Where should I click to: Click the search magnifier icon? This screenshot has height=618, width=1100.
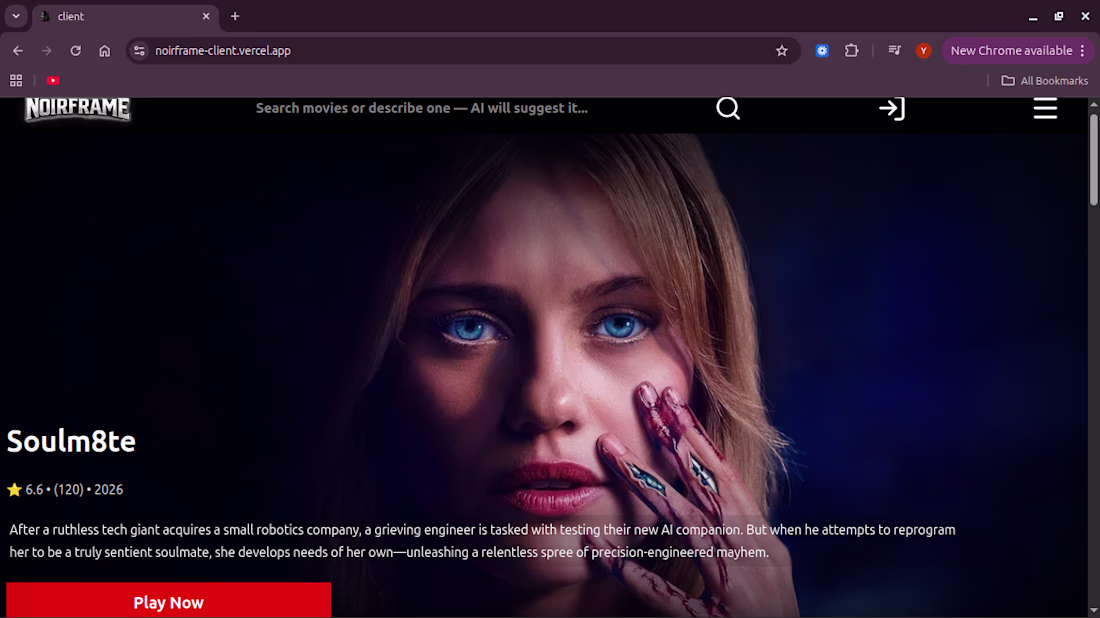click(727, 108)
